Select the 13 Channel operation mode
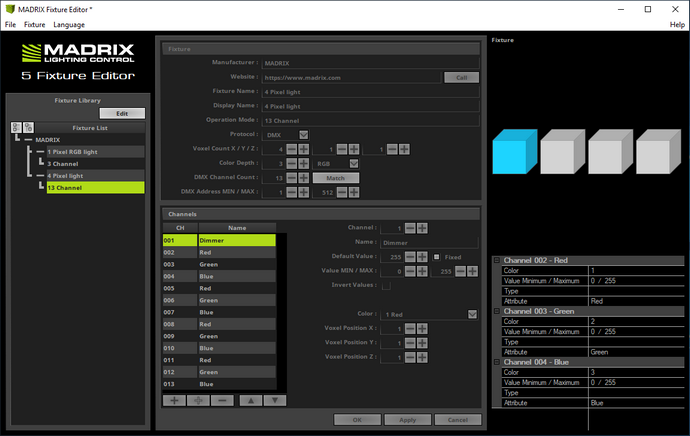 (95, 188)
